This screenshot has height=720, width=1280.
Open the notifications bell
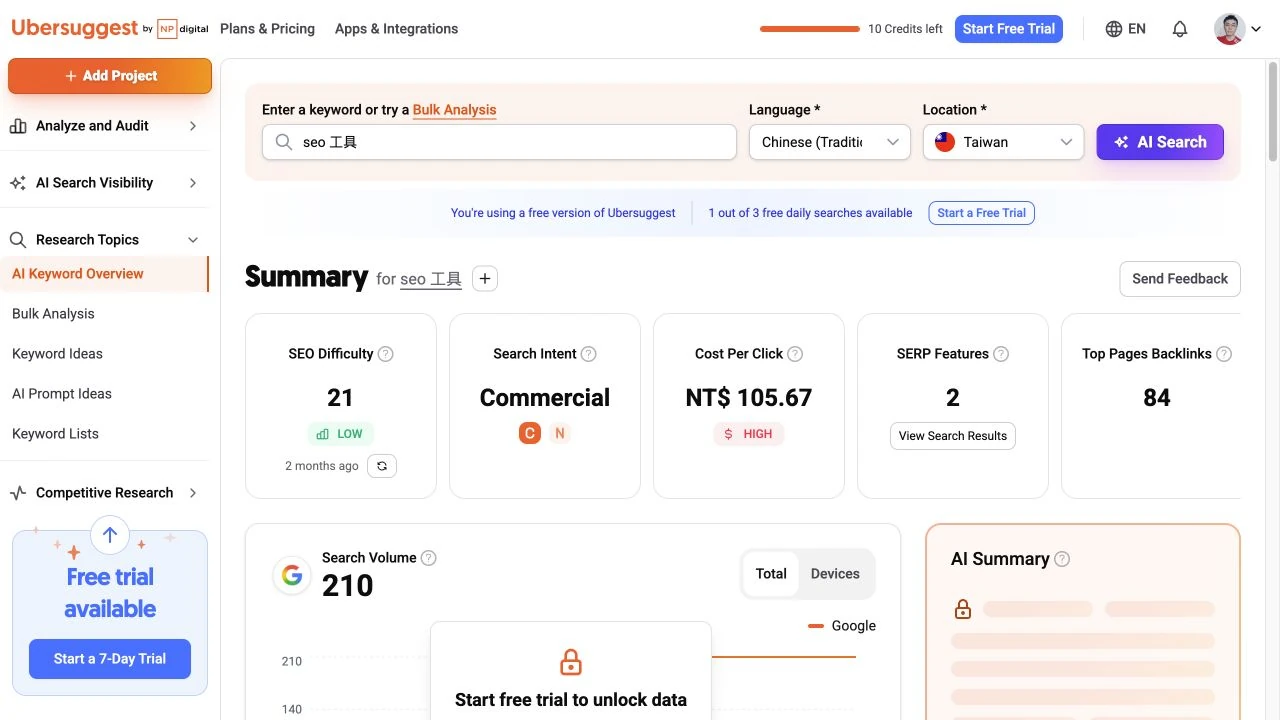[1180, 29]
